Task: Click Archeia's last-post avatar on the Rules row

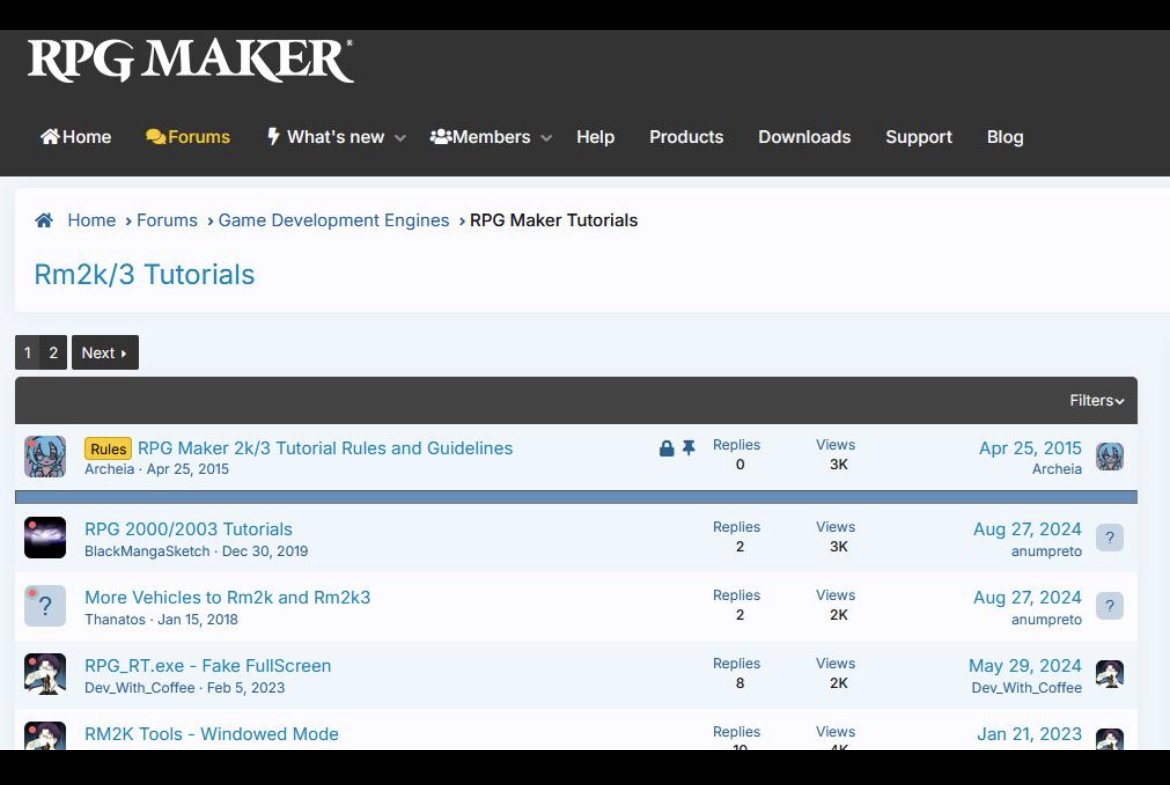Action: [1110, 456]
